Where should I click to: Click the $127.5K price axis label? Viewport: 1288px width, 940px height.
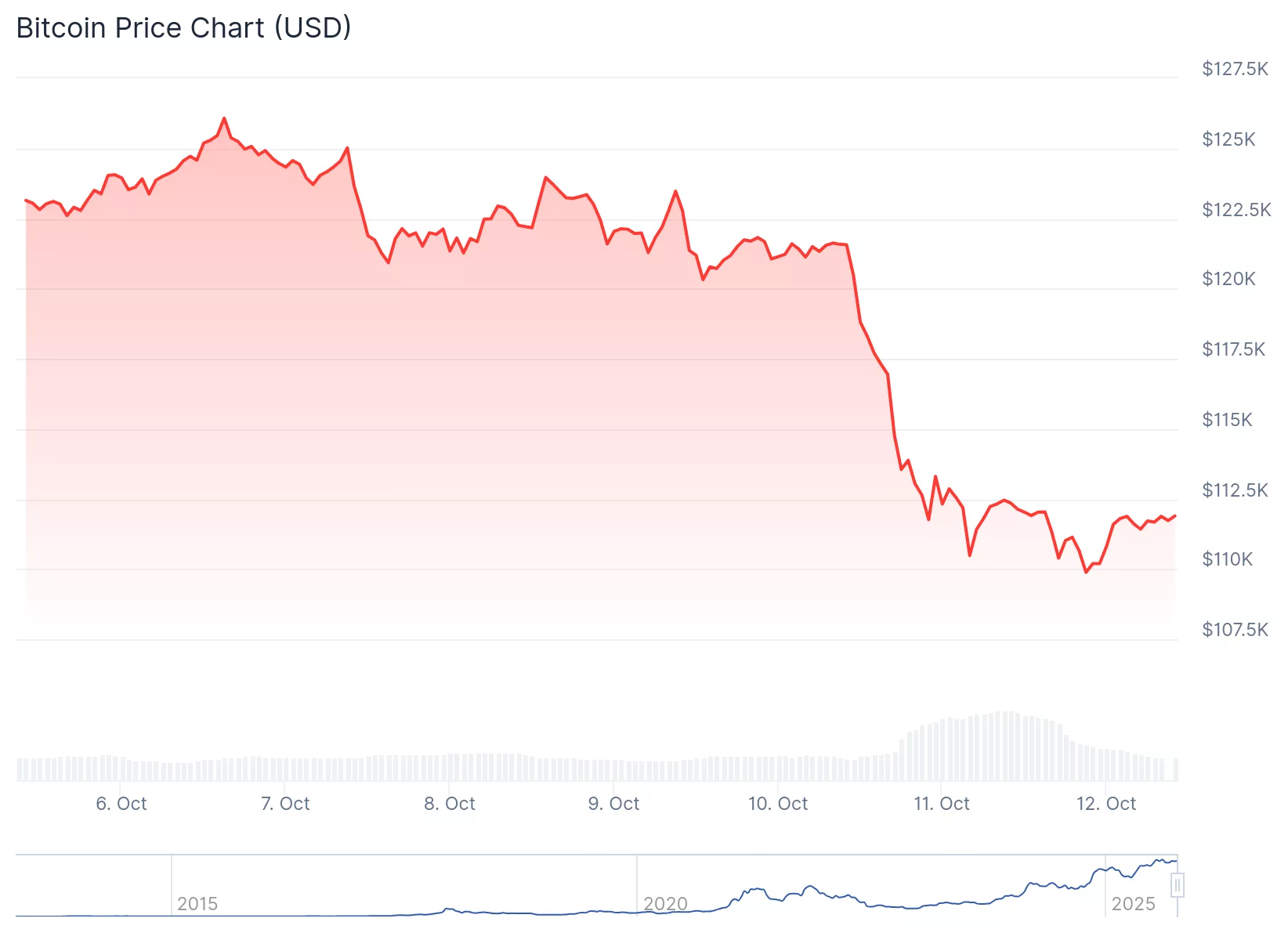point(1235,69)
